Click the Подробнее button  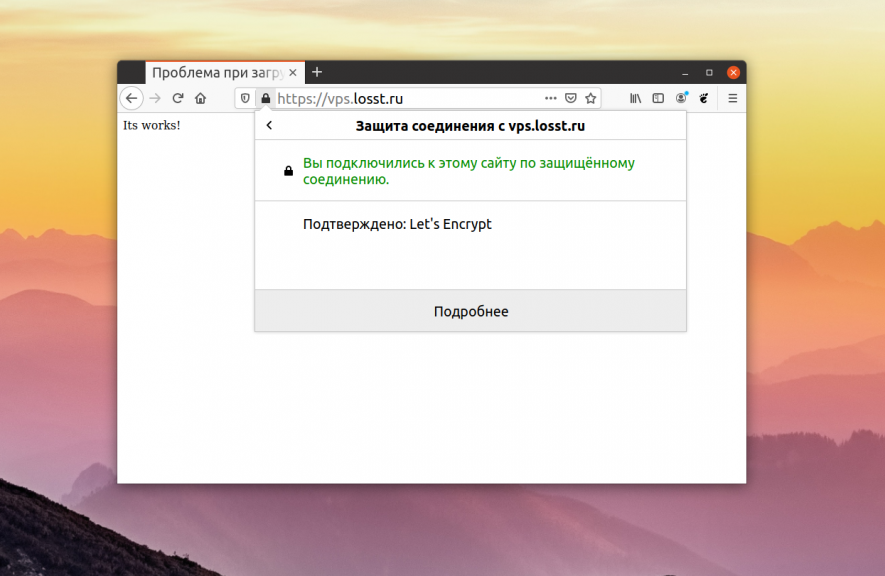pyautogui.click(x=471, y=311)
